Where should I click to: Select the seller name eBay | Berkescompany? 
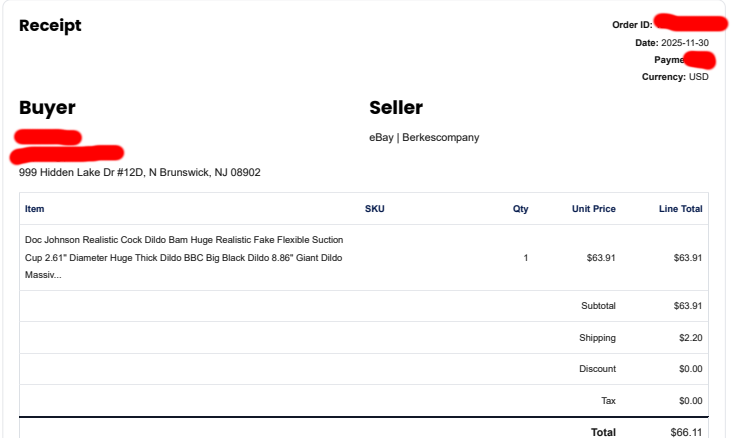[424, 137]
